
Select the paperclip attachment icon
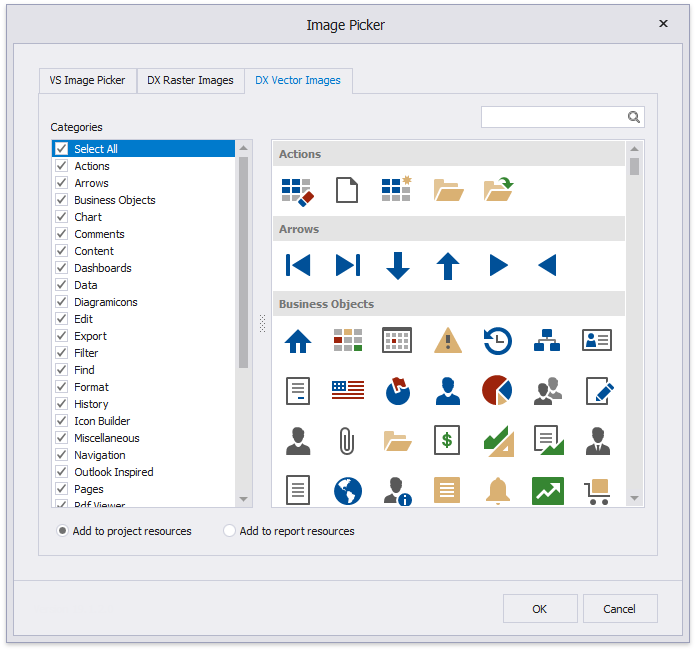(x=347, y=441)
